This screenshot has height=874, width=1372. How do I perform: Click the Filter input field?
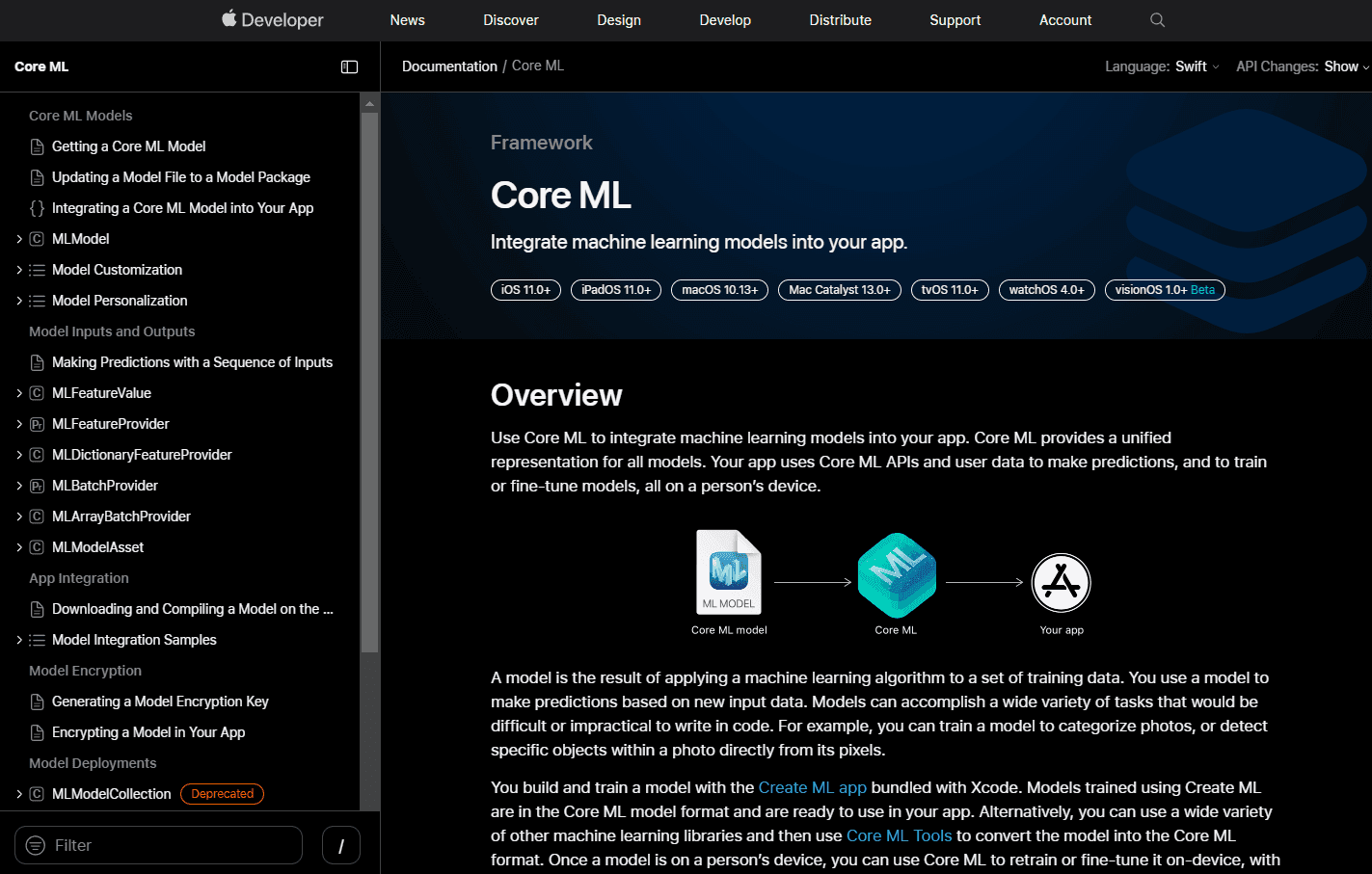click(x=158, y=845)
